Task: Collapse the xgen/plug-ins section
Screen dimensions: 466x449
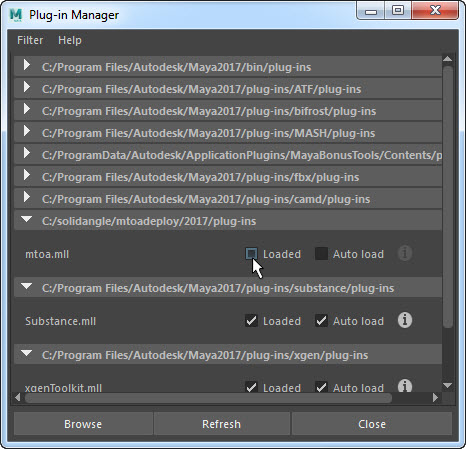Action: pyautogui.click(x=26, y=353)
